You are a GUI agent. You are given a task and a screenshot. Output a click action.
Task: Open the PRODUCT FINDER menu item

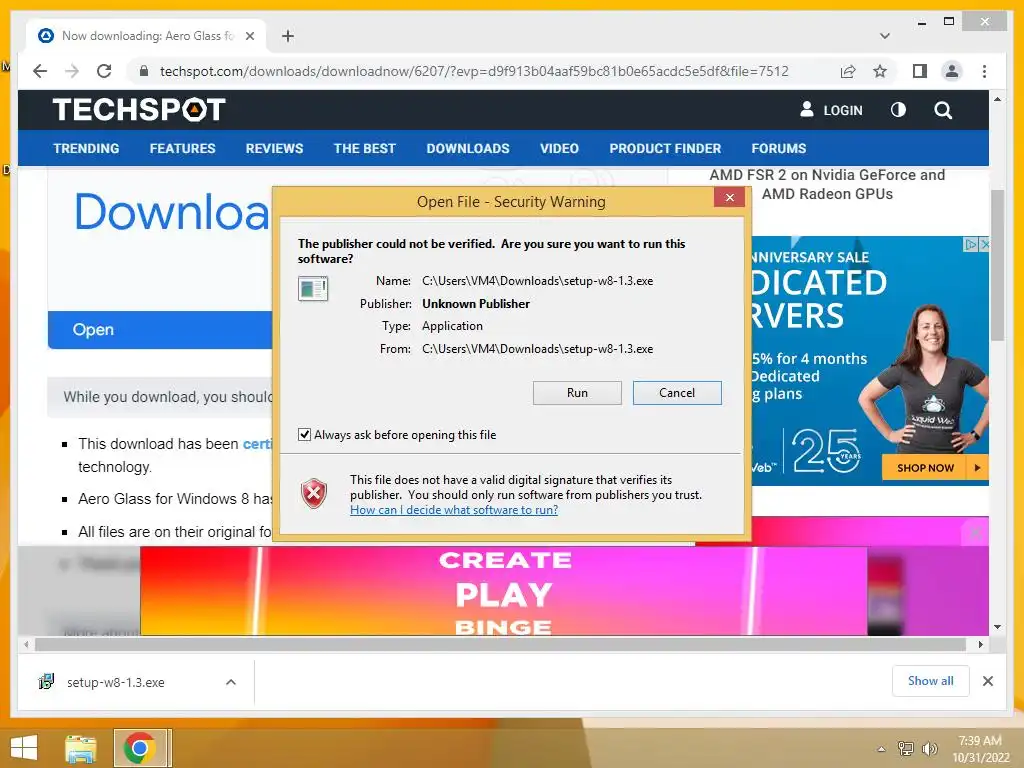click(x=665, y=148)
